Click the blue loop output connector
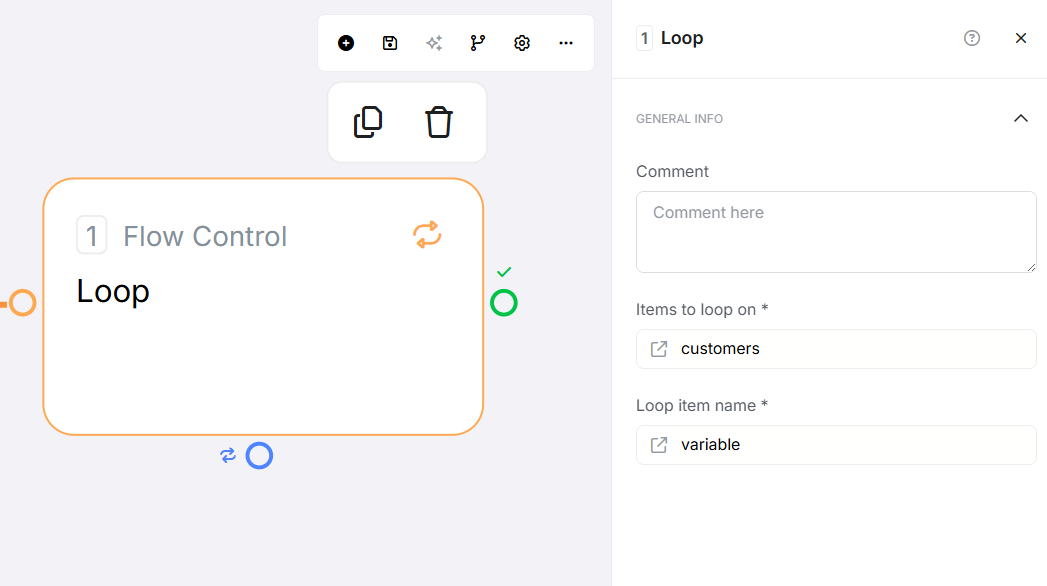The image size is (1047, 586). click(259, 456)
